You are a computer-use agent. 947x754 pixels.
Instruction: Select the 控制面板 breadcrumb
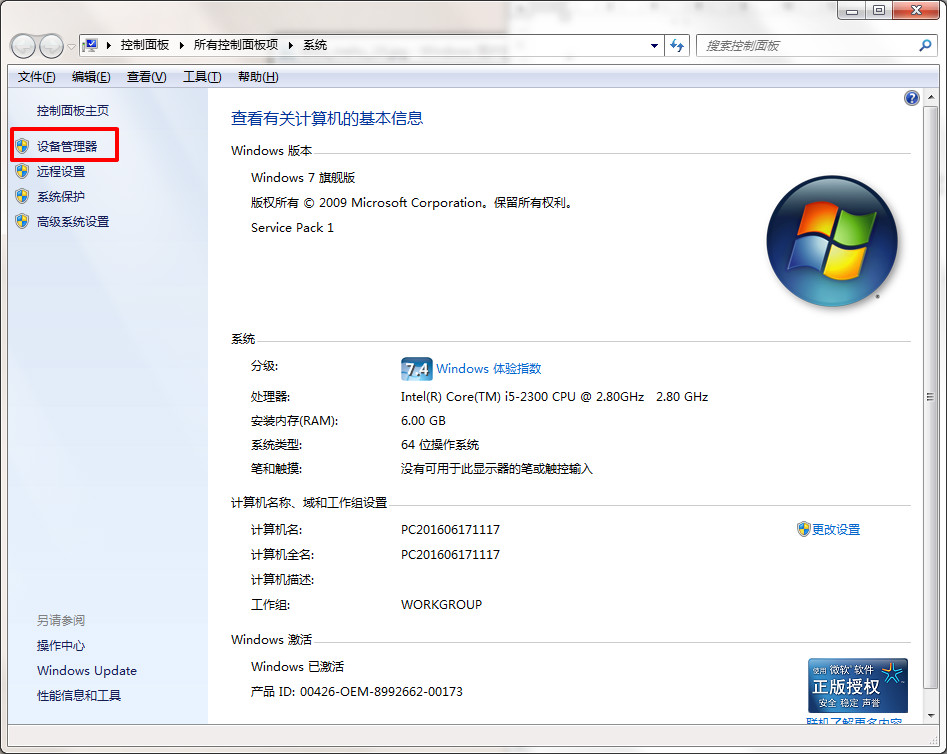click(144, 45)
